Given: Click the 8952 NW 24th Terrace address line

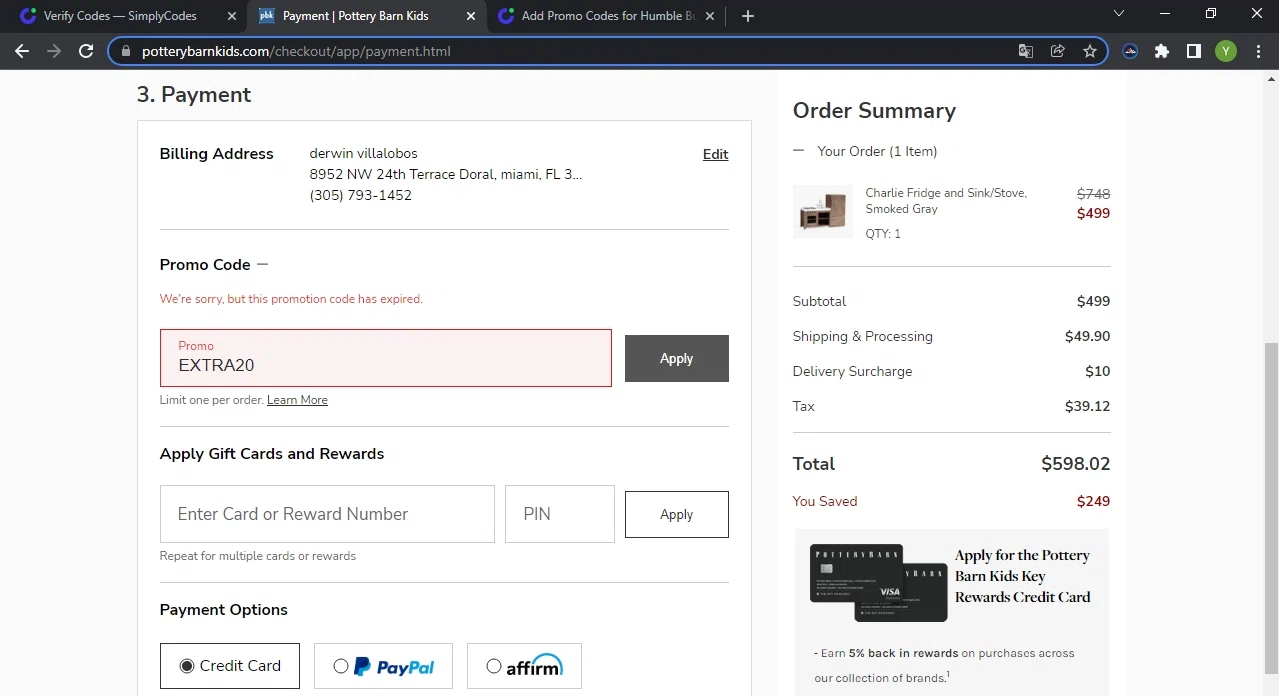Looking at the screenshot, I should [445, 174].
